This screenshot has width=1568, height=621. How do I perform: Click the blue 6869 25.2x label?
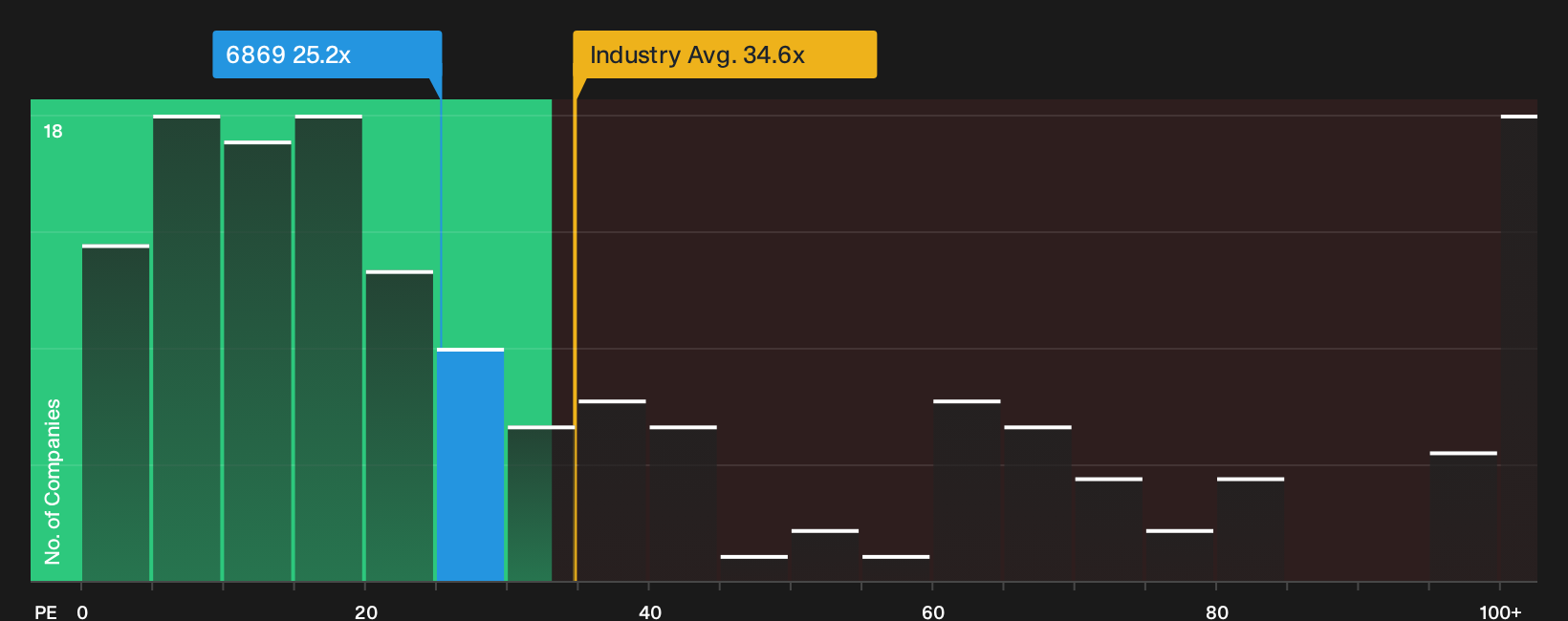tap(327, 54)
